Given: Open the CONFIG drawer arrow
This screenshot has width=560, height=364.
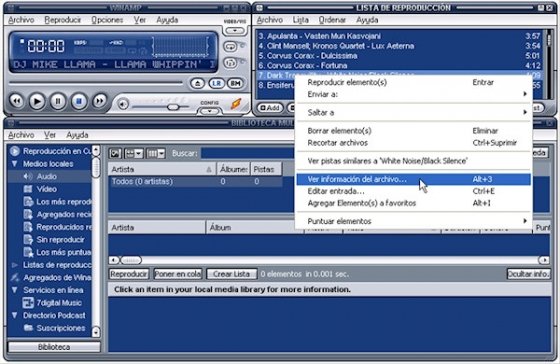Looking at the screenshot, I should (209, 111).
